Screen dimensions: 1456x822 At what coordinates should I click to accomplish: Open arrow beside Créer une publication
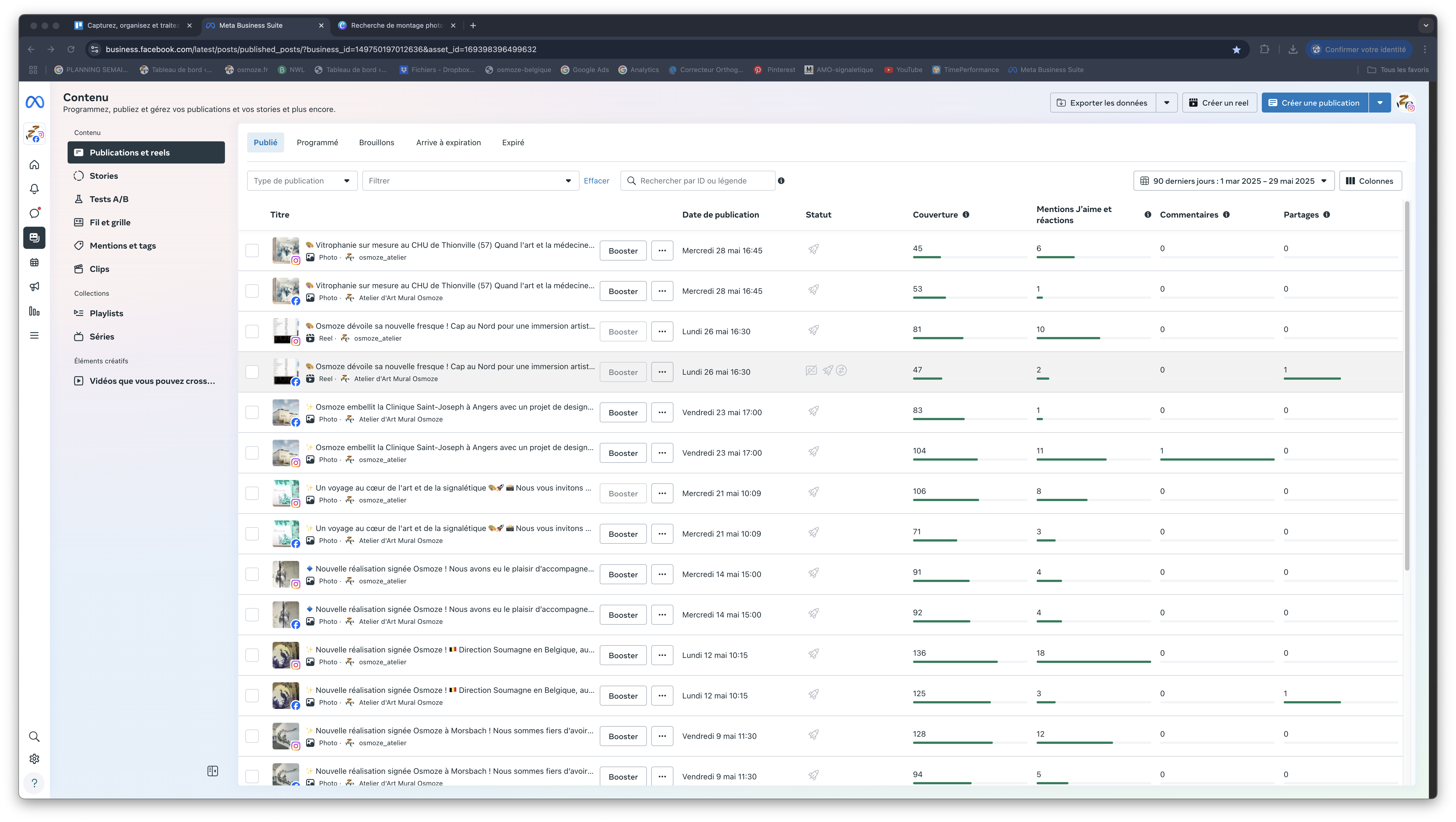click(x=1380, y=103)
